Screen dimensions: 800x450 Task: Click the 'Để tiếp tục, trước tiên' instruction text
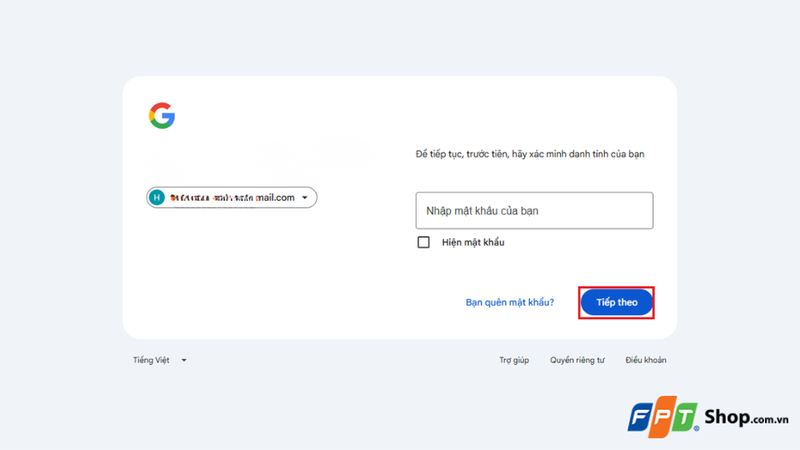point(530,154)
